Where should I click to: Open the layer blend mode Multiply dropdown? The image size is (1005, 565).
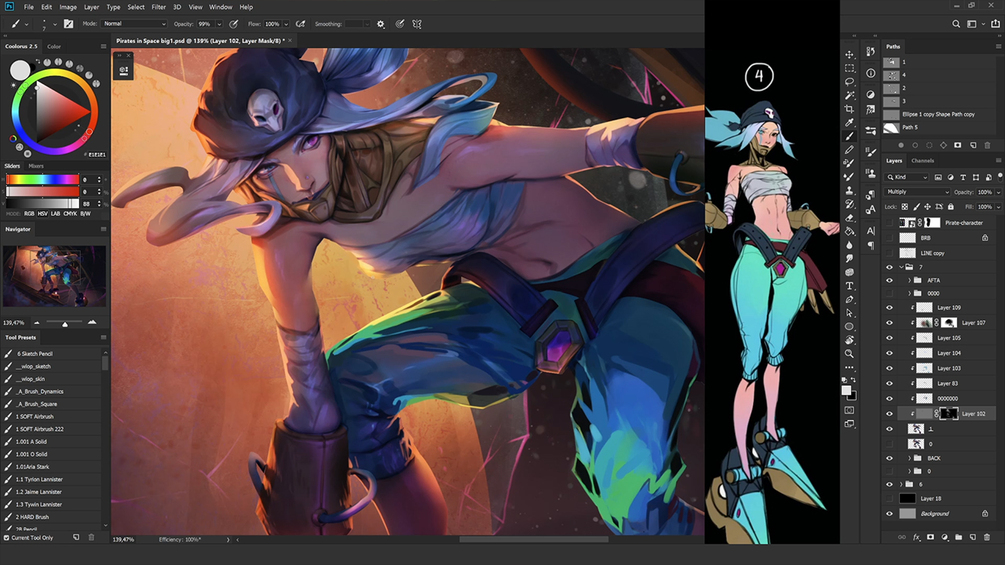(x=918, y=192)
